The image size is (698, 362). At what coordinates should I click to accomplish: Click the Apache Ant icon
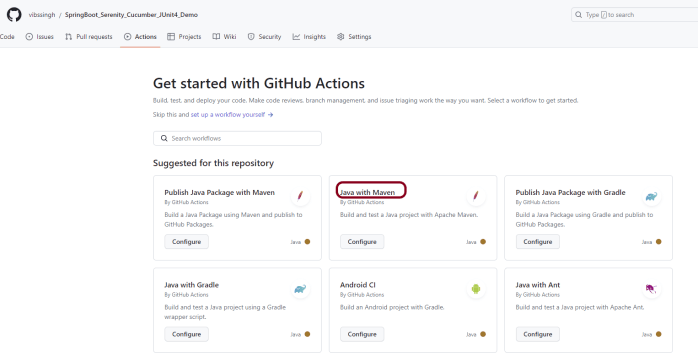pos(652,289)
